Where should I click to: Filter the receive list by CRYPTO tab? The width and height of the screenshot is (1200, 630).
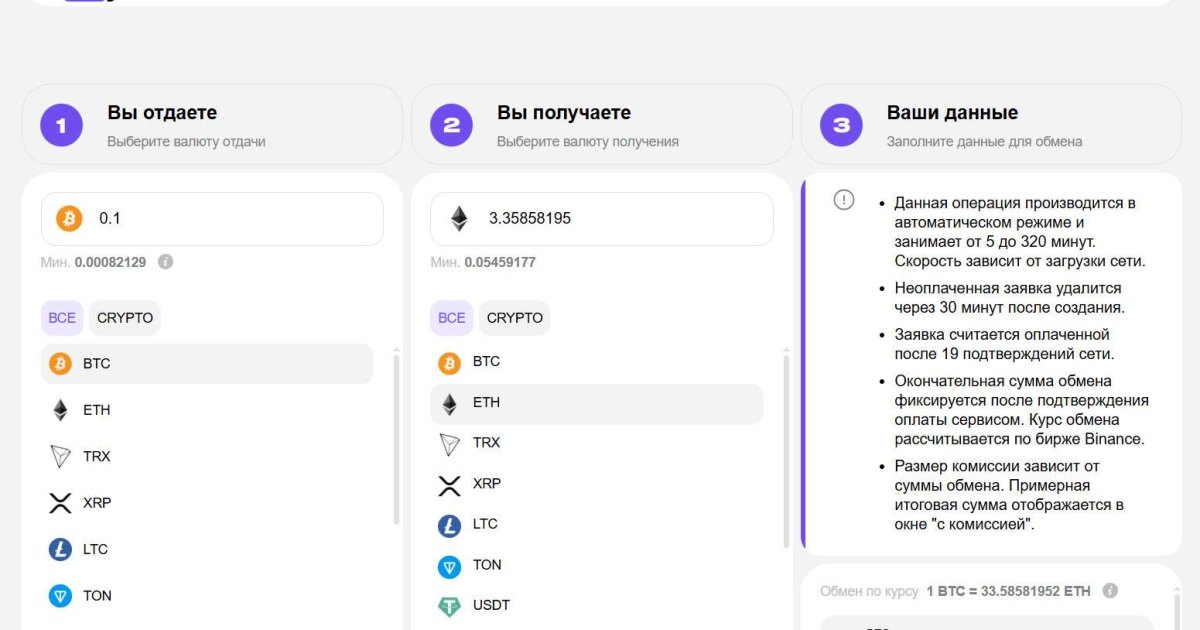click(x=515, y=318)
